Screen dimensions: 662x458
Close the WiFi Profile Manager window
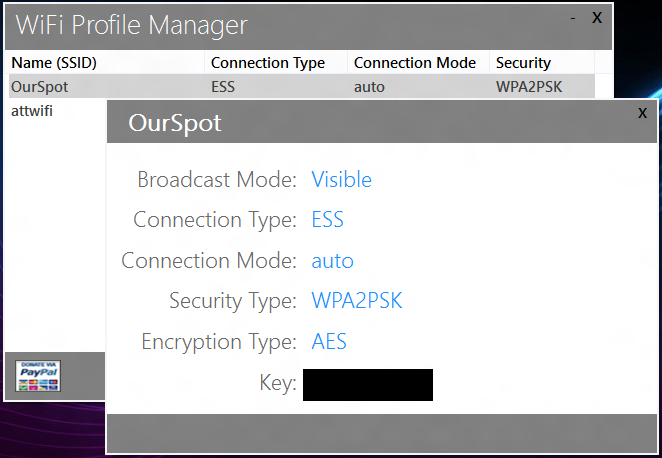[x=597, y=17]
